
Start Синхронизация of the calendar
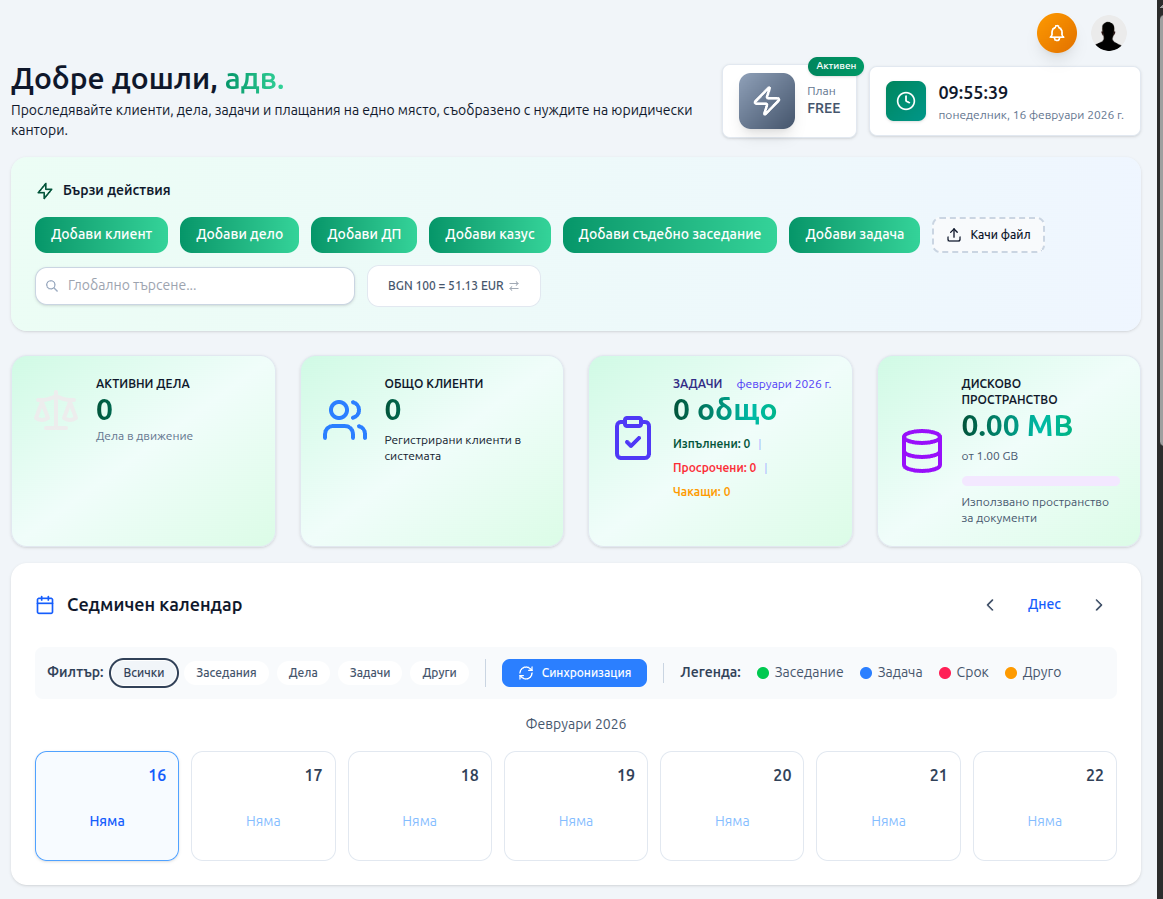coord(574,672)
